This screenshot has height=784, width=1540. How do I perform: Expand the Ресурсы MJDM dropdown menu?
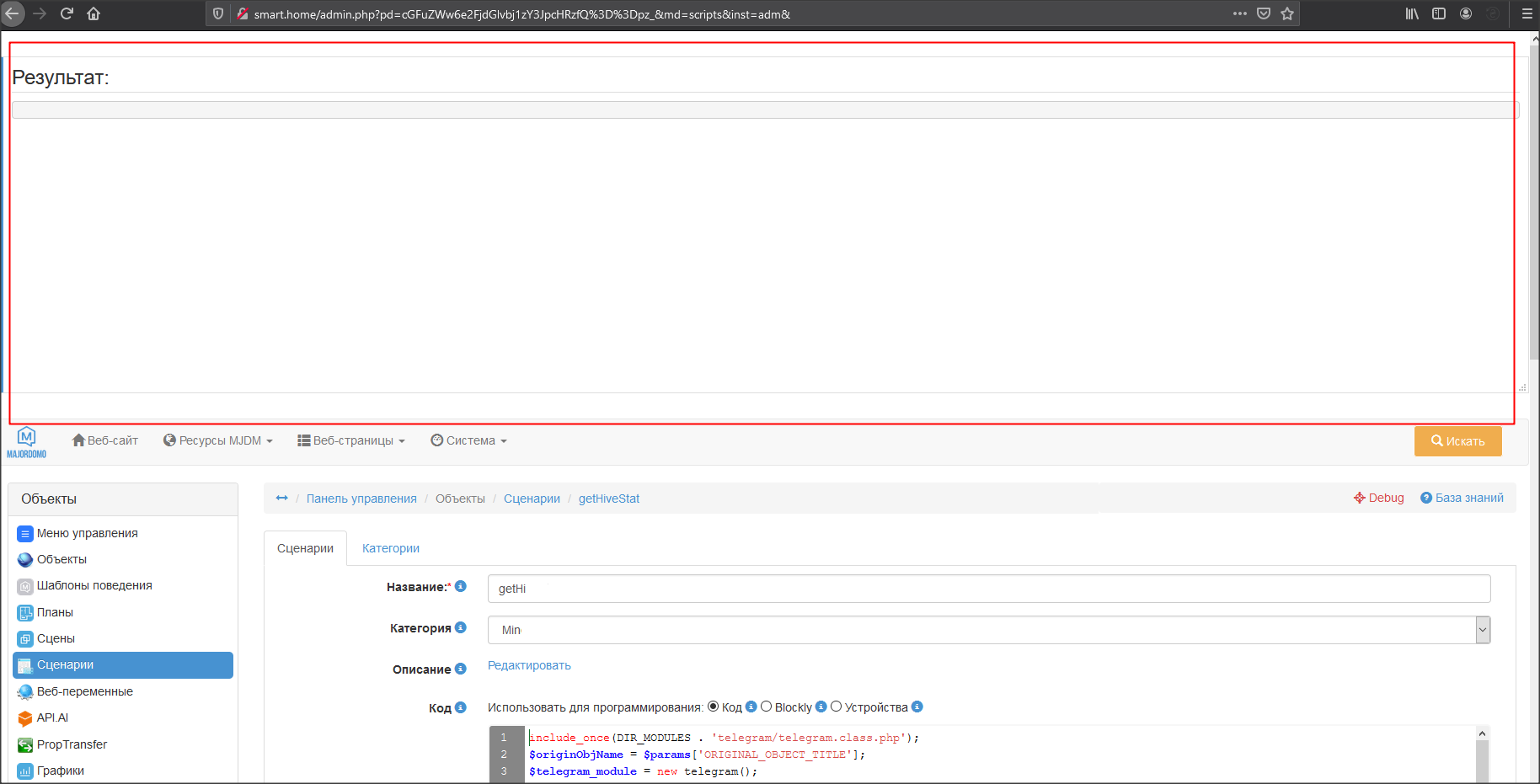(x=218, y=440)
